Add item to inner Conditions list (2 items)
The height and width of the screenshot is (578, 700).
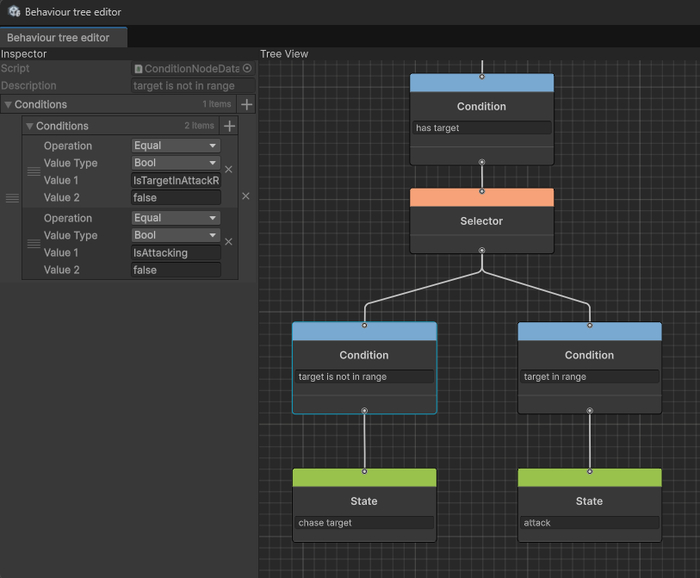pos(229,126)
